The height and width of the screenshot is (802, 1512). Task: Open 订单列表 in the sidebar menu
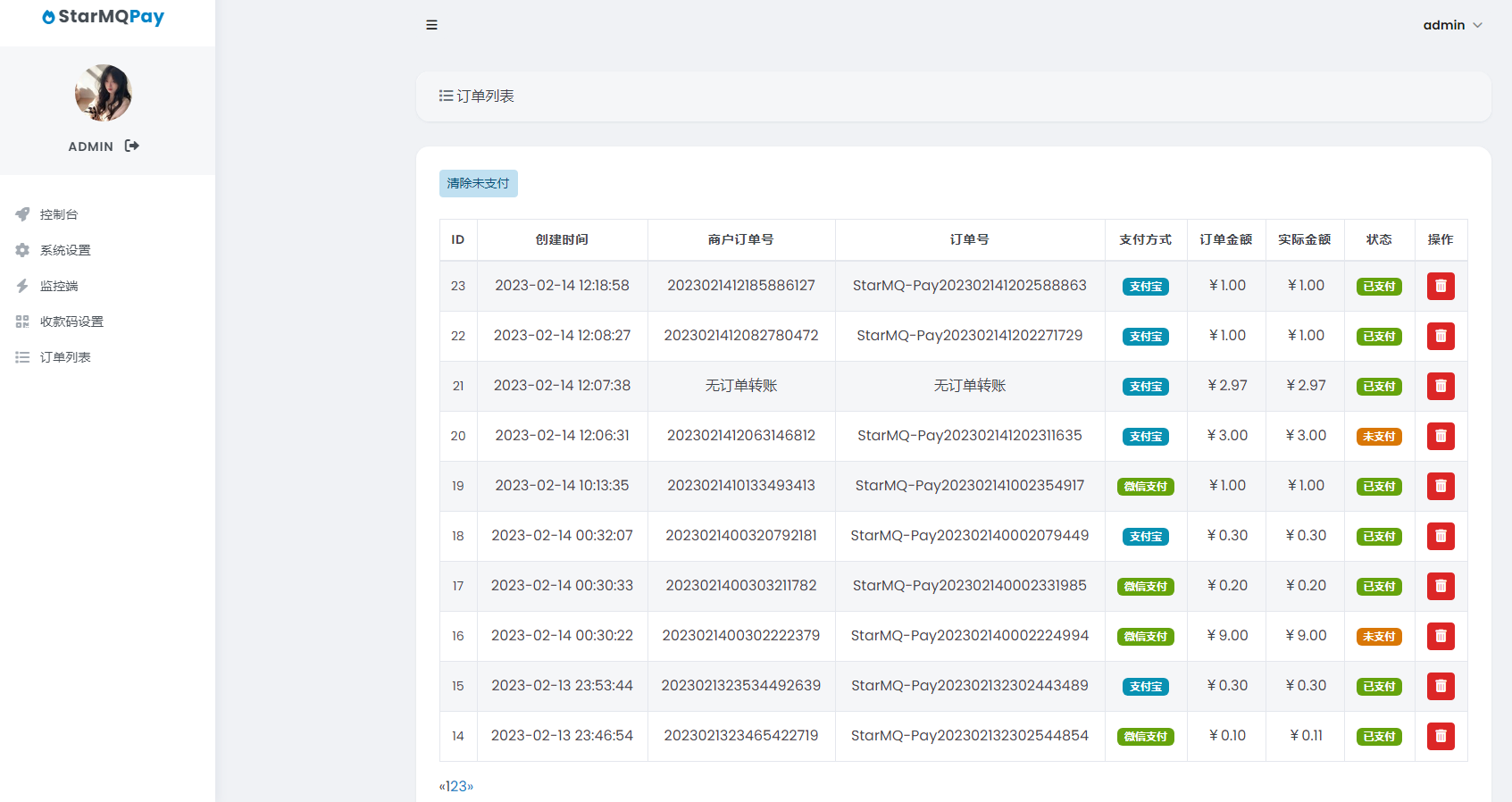[x=65, y=357]
